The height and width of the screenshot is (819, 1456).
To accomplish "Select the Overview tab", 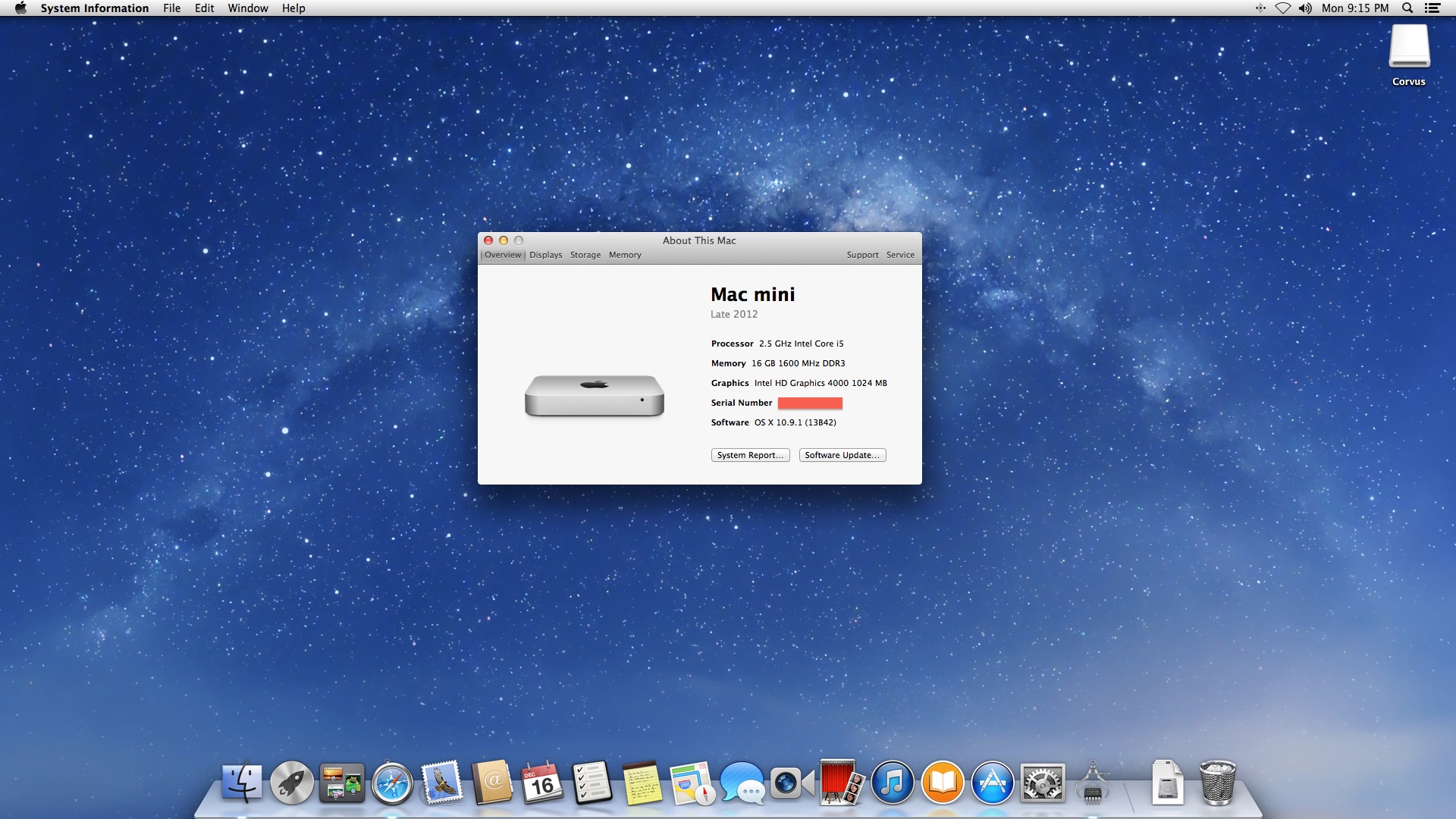I will (x=503, y=255).
